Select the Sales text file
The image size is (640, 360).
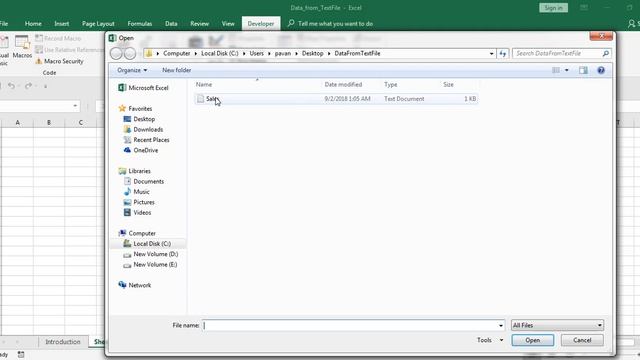(x=336, y=99)
